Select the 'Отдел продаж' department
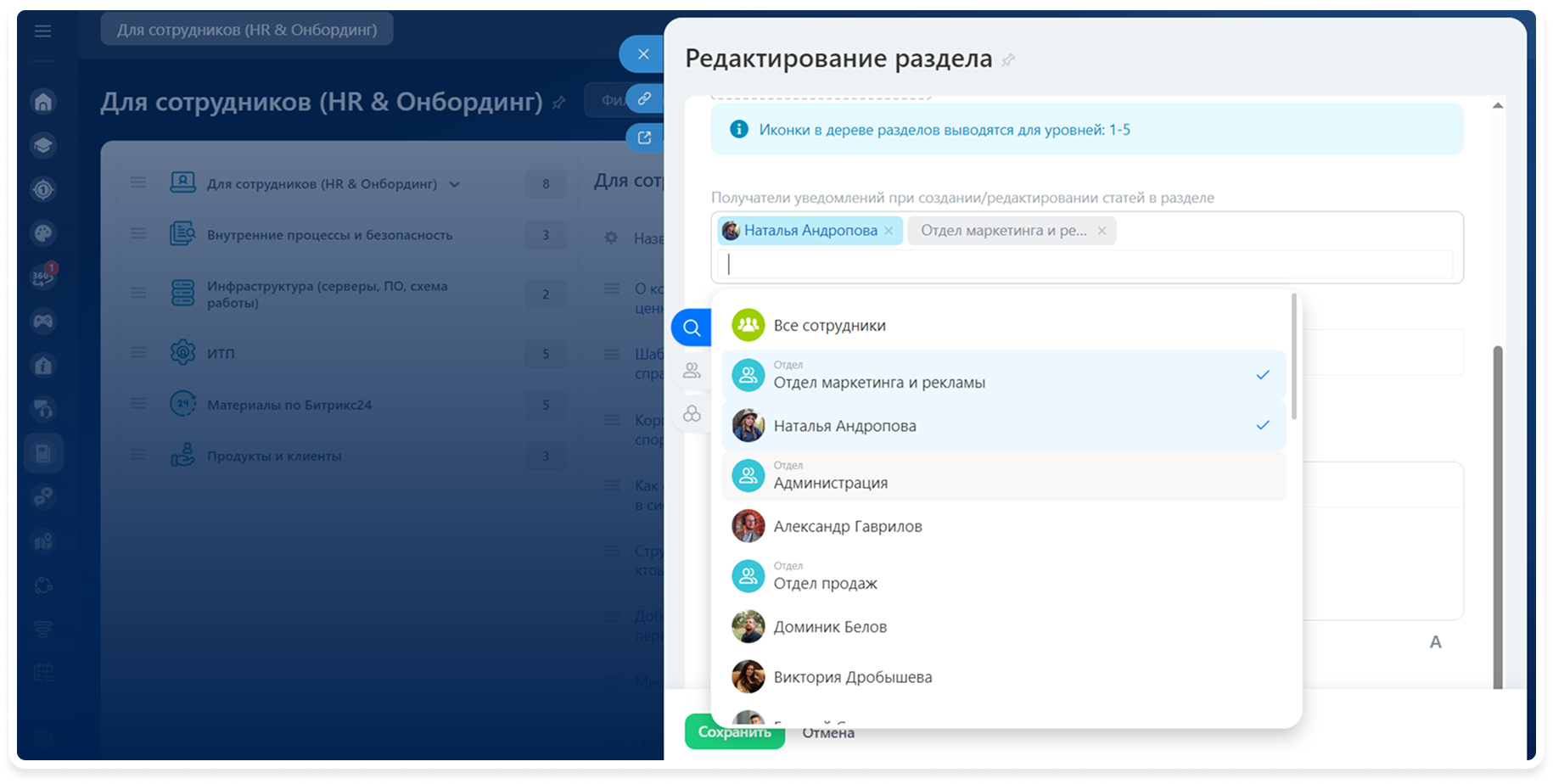1553x784 pixels. point(1004,576)
